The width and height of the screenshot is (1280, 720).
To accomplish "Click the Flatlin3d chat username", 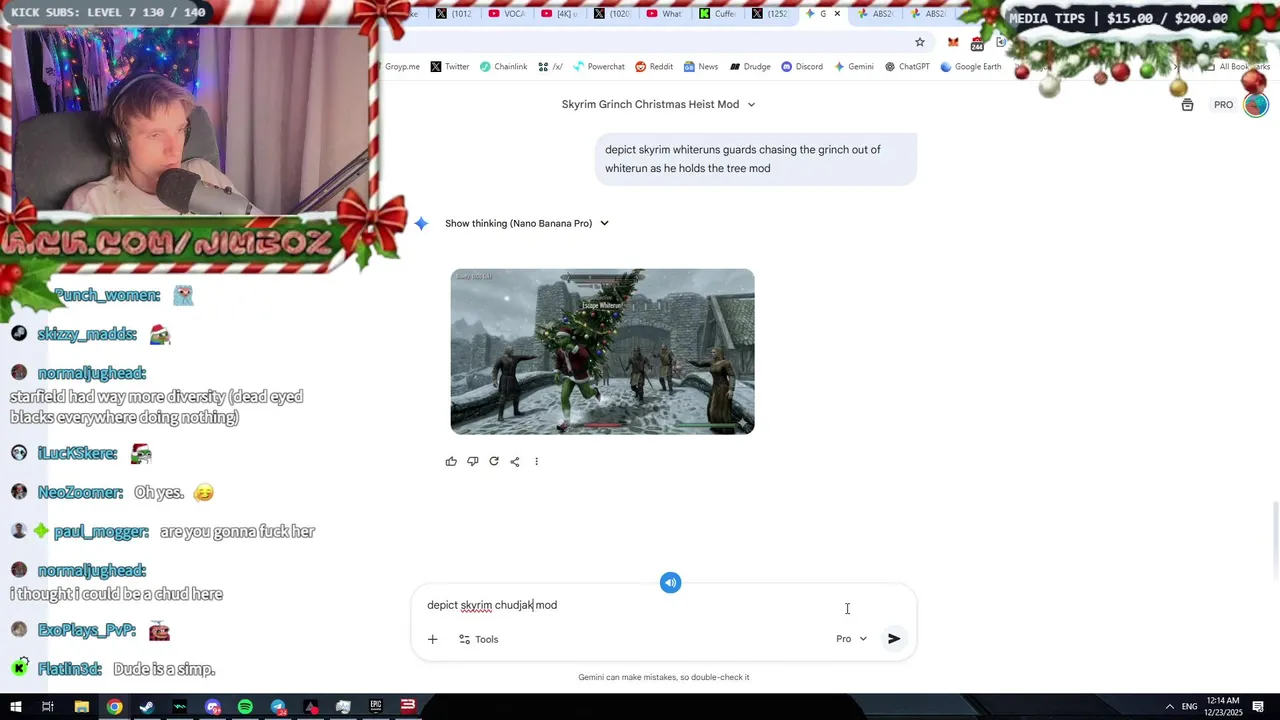I will tap(71, 669).
